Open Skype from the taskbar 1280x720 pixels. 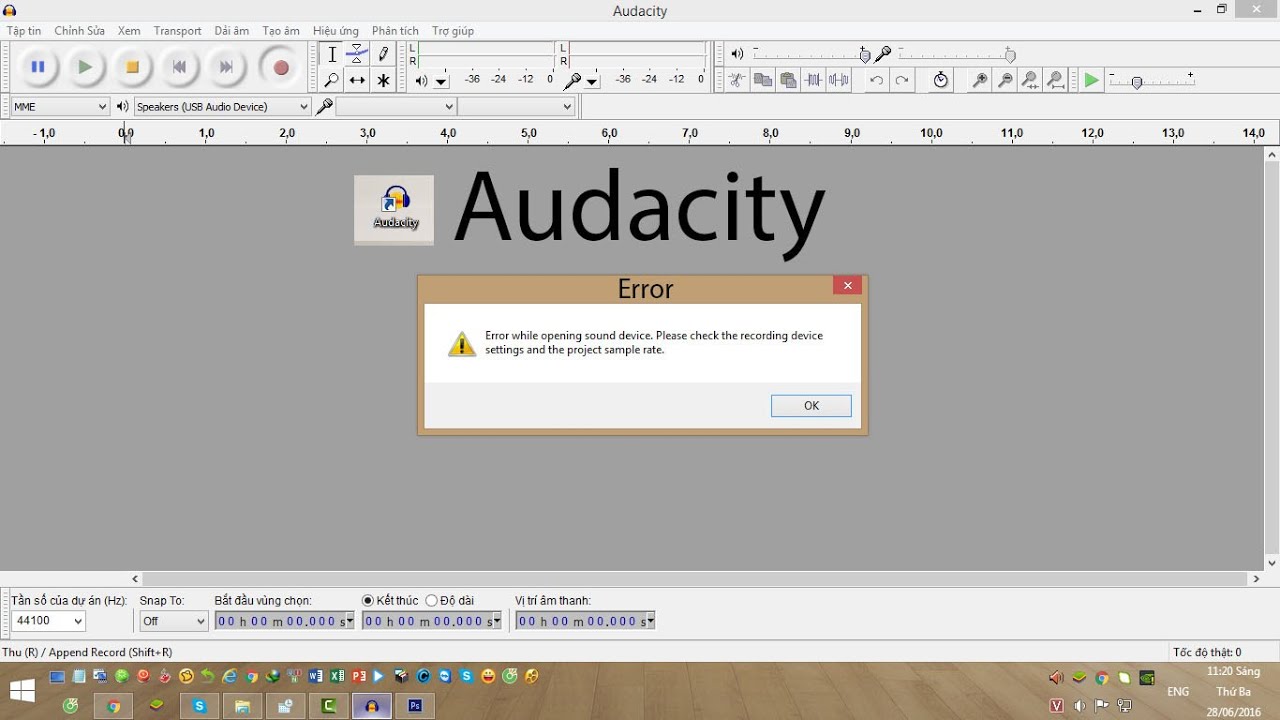[200, 706]
